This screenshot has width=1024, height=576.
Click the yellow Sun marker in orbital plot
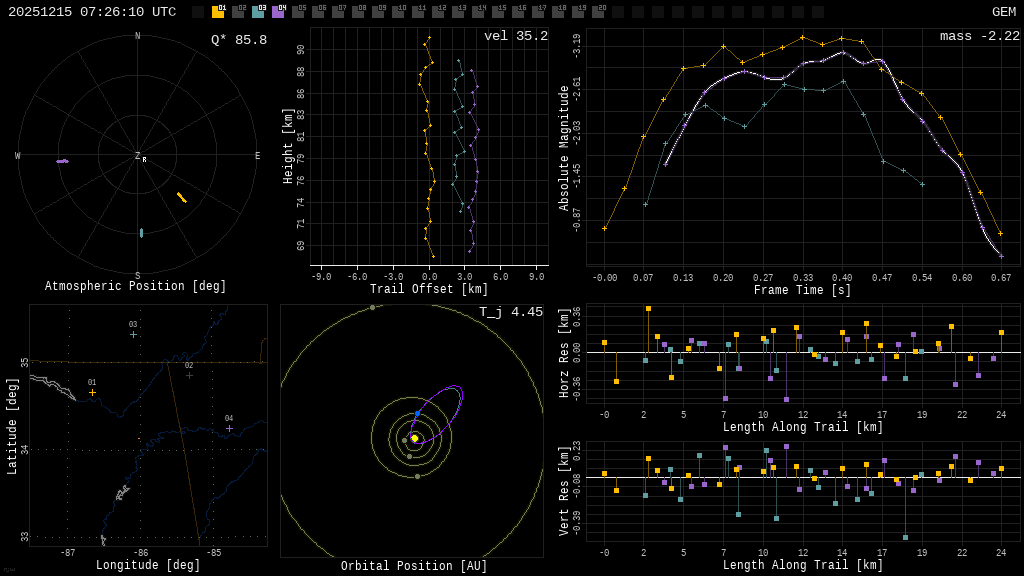tap(414, 438)
